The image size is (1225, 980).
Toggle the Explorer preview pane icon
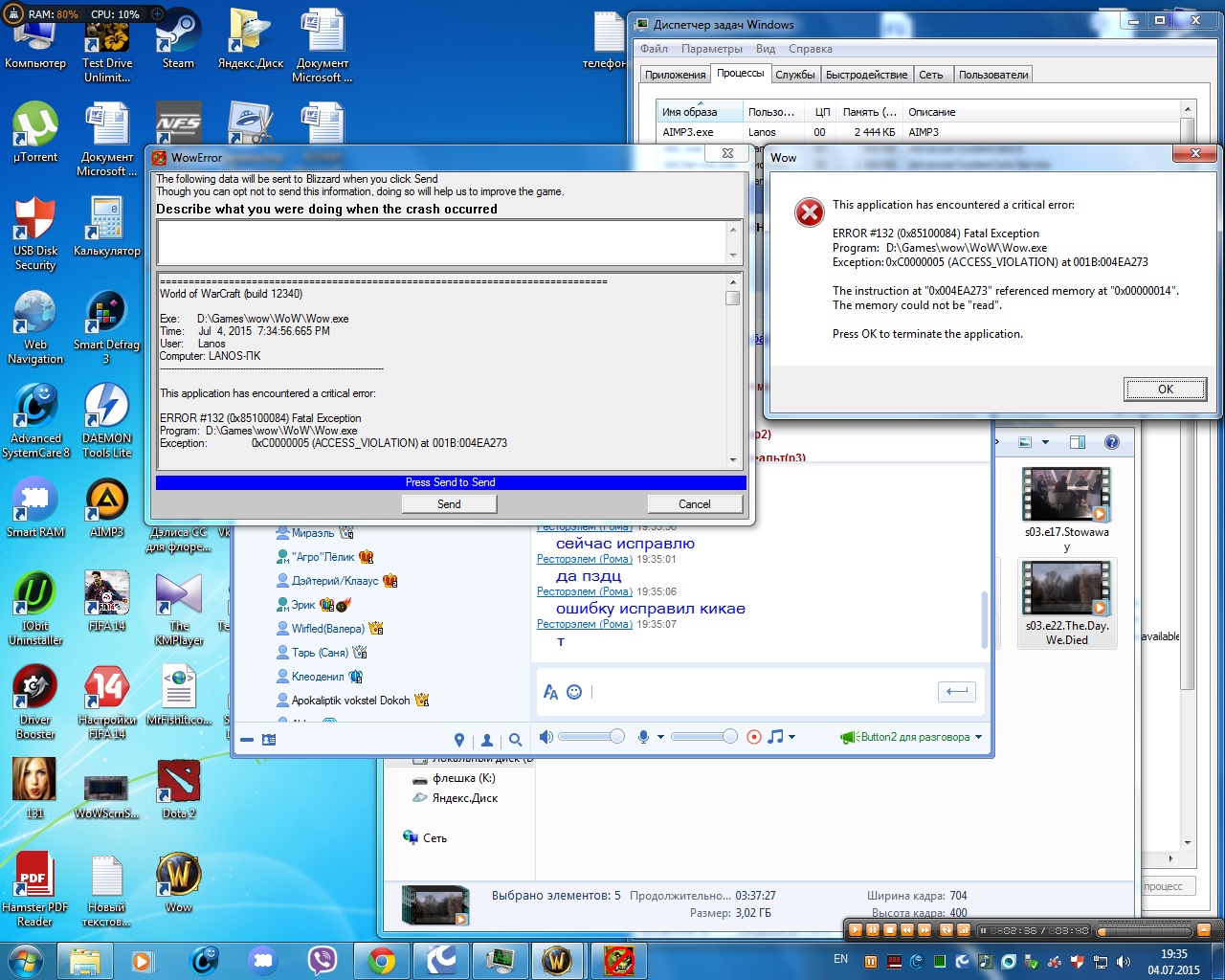[x=1078, y=442]
